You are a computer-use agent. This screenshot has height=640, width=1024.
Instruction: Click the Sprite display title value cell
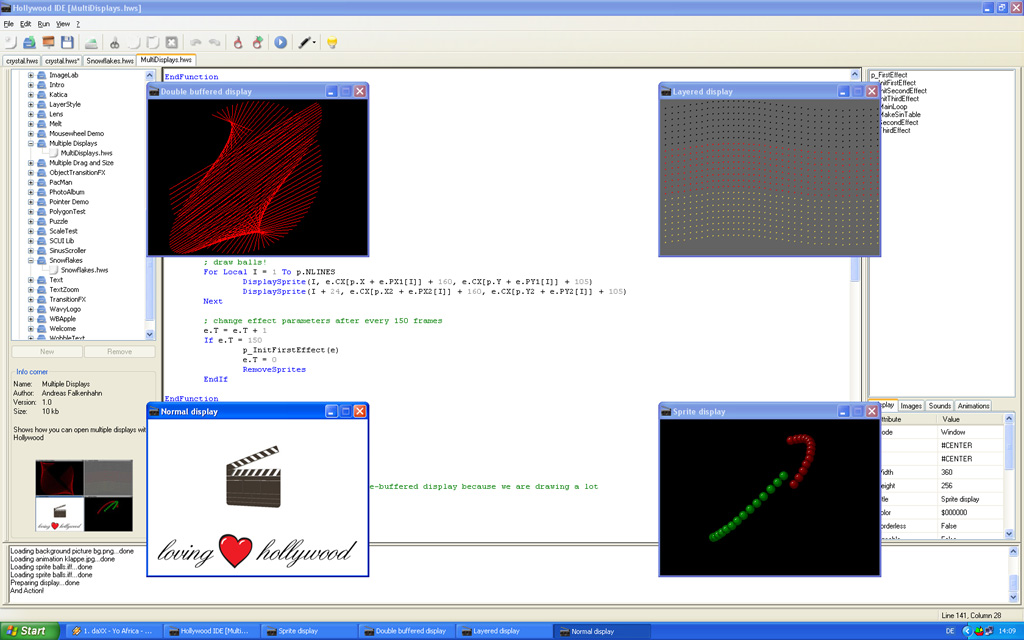coord(968,499)
